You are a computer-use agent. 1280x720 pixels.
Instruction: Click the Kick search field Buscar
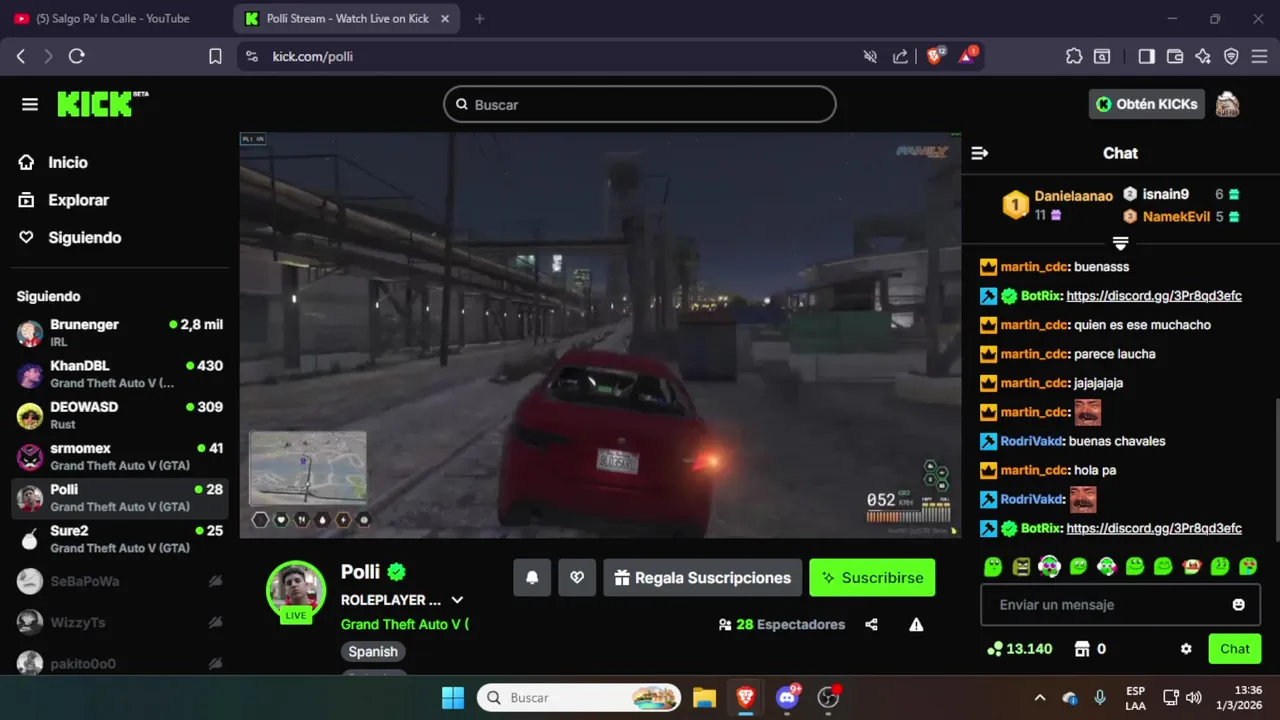tap(640, 104)
